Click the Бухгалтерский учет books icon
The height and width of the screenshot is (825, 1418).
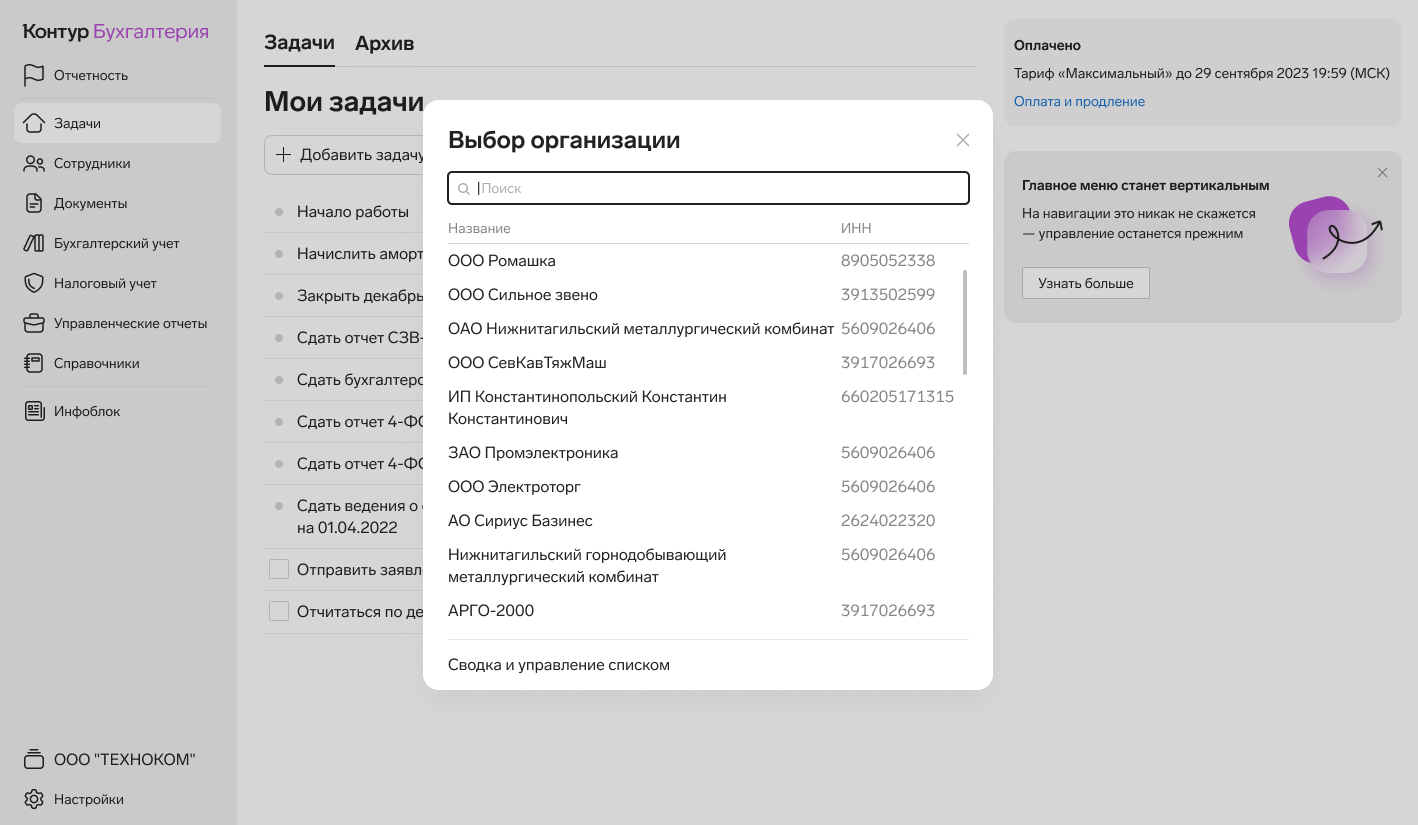click(34, 243)
